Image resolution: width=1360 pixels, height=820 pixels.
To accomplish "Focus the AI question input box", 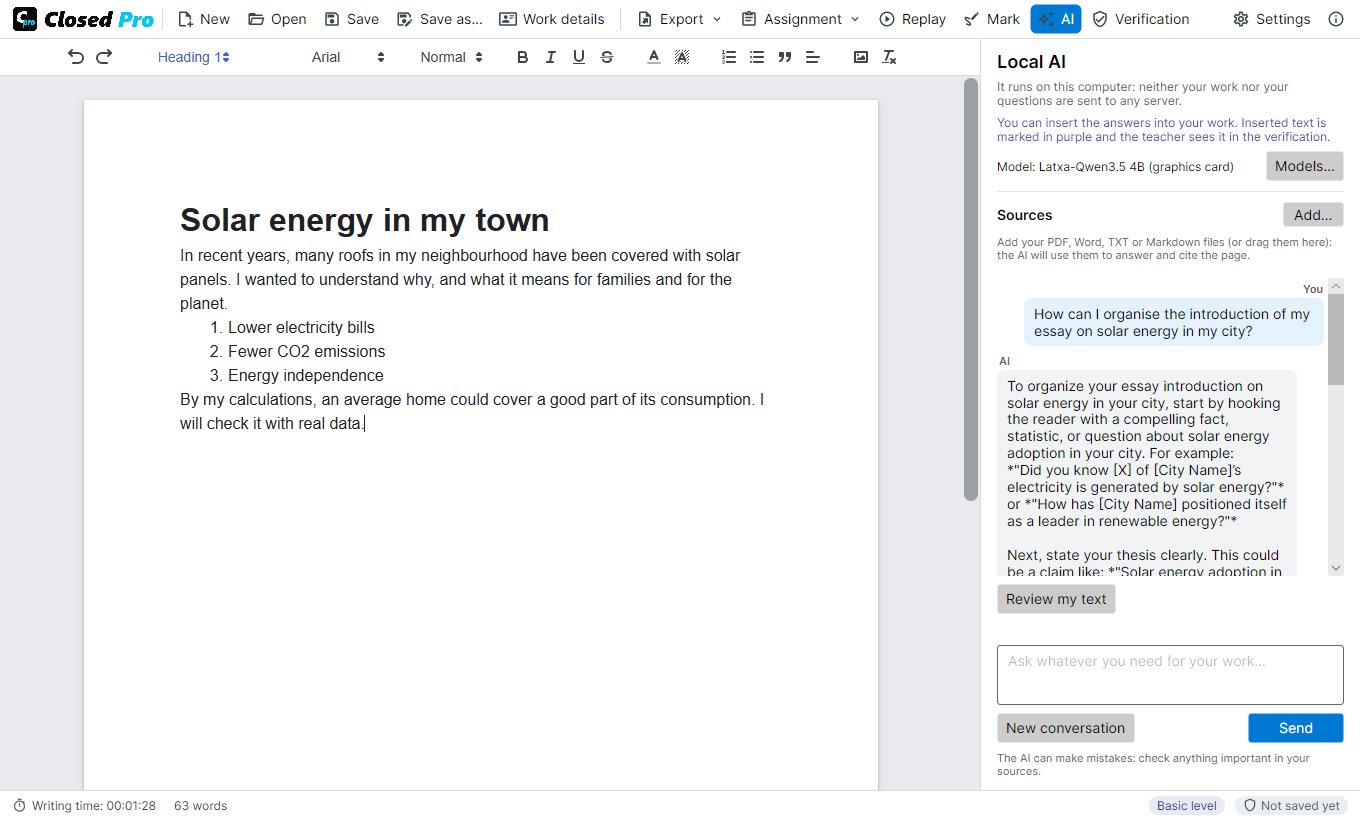I will (1170, 675).
